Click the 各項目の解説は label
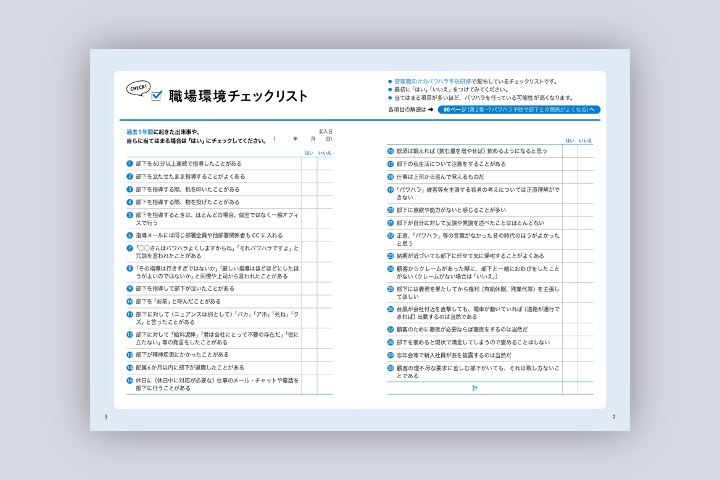 [407, 110]
